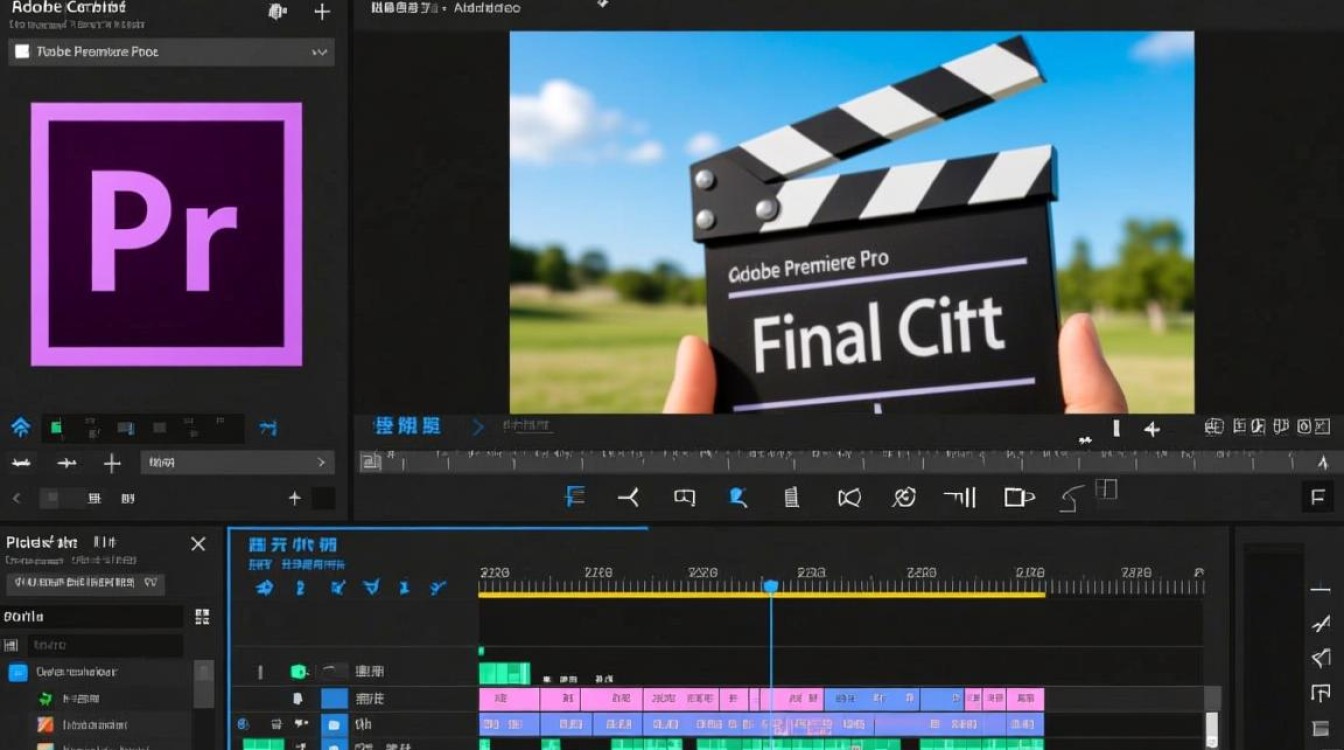The width and height of the screenshot is (1344, 750).
Task: Click the dark swatch at the end of the back-chevron row
Action: pos(323,498)
